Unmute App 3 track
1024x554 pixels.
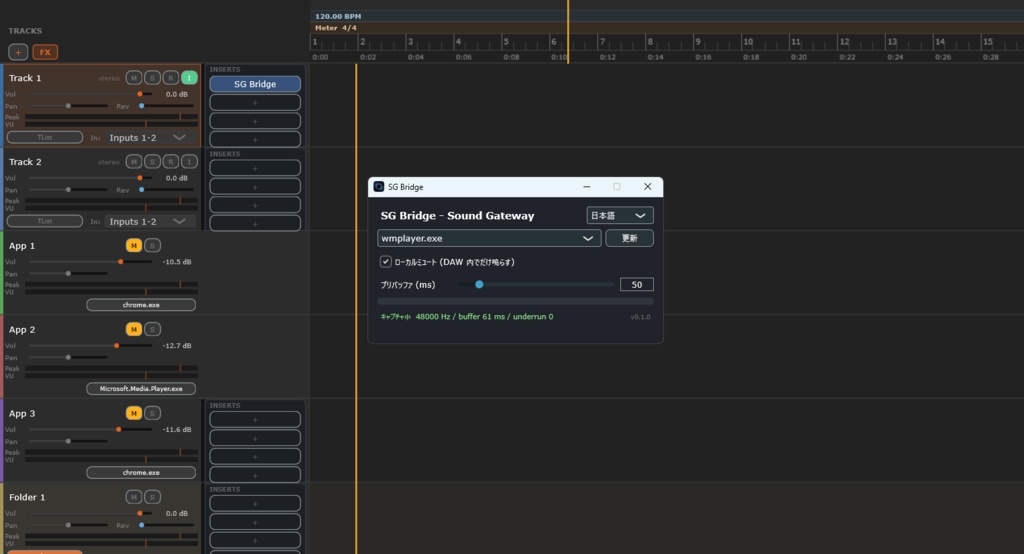134,413
